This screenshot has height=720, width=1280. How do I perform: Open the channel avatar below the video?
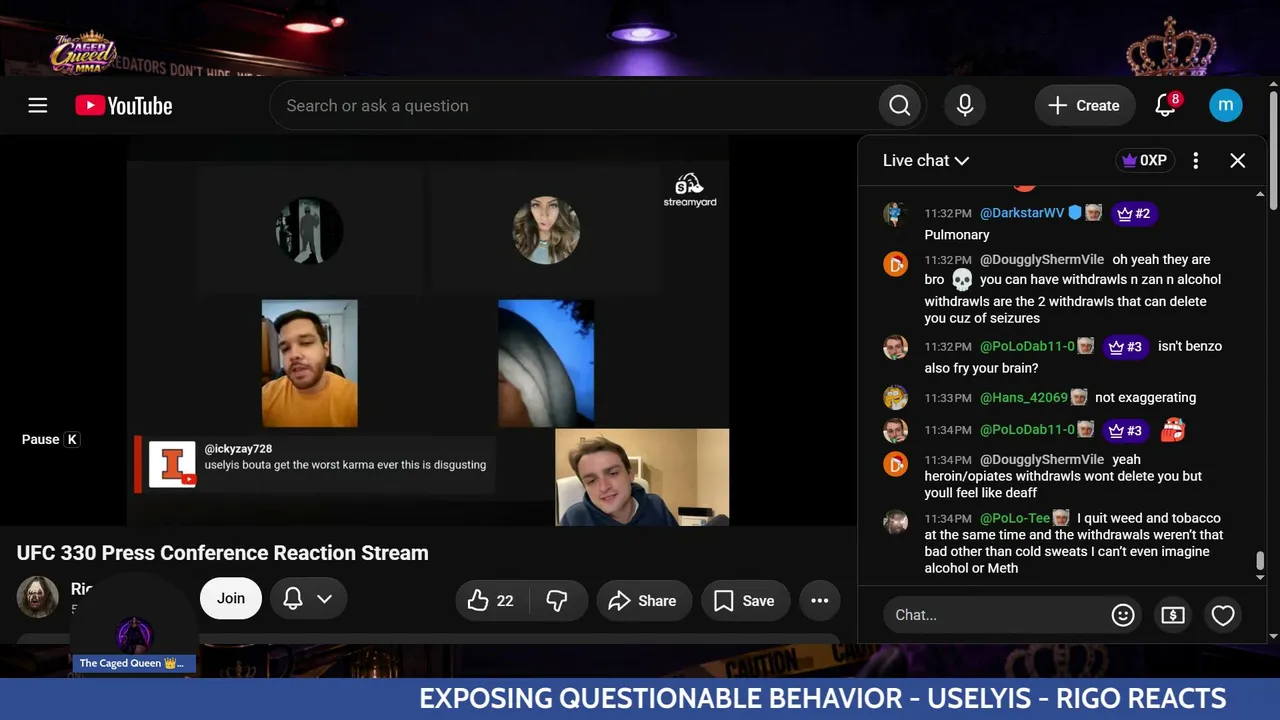[38, 597]
